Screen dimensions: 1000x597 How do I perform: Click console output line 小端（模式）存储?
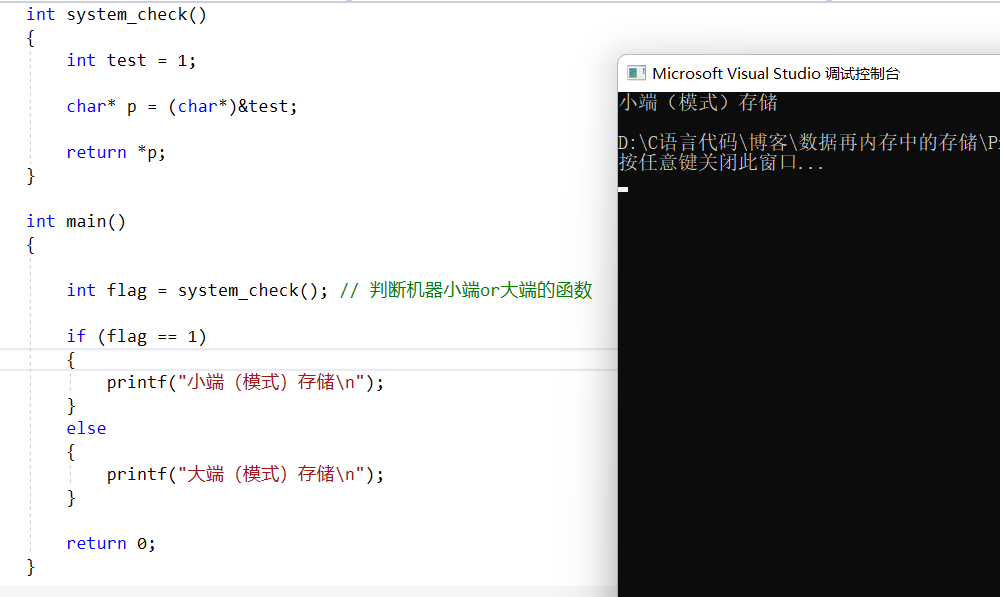[x=698, y=102]
